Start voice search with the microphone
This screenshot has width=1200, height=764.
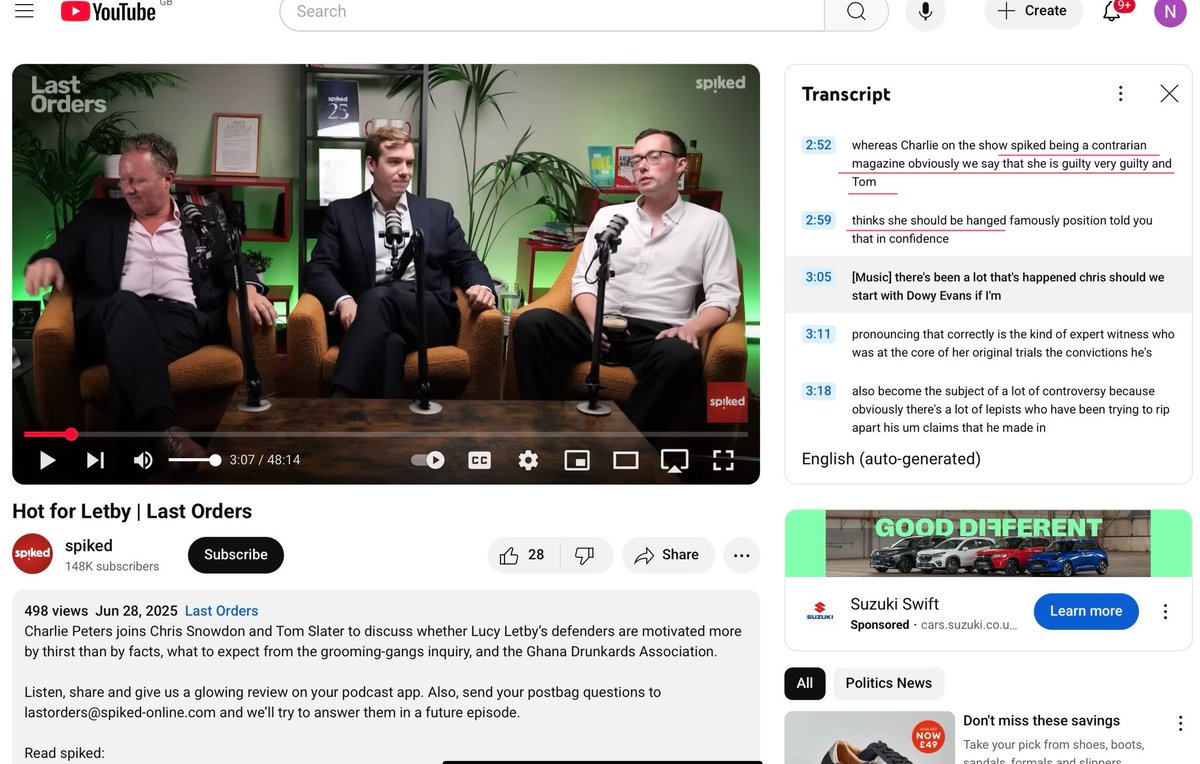[x=926, y=12]
